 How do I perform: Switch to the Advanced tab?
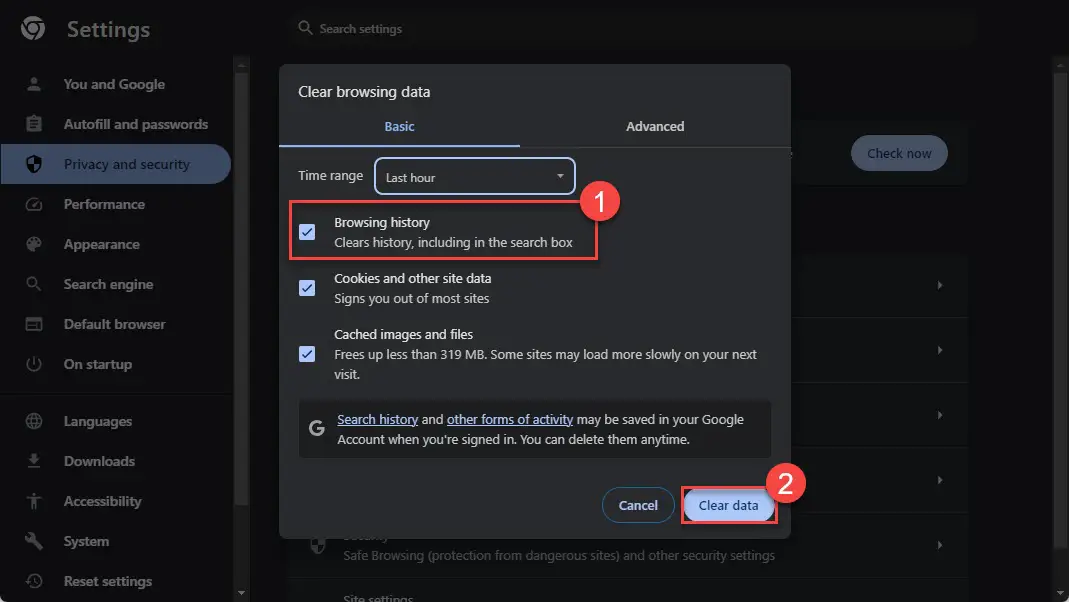(654, 126)
